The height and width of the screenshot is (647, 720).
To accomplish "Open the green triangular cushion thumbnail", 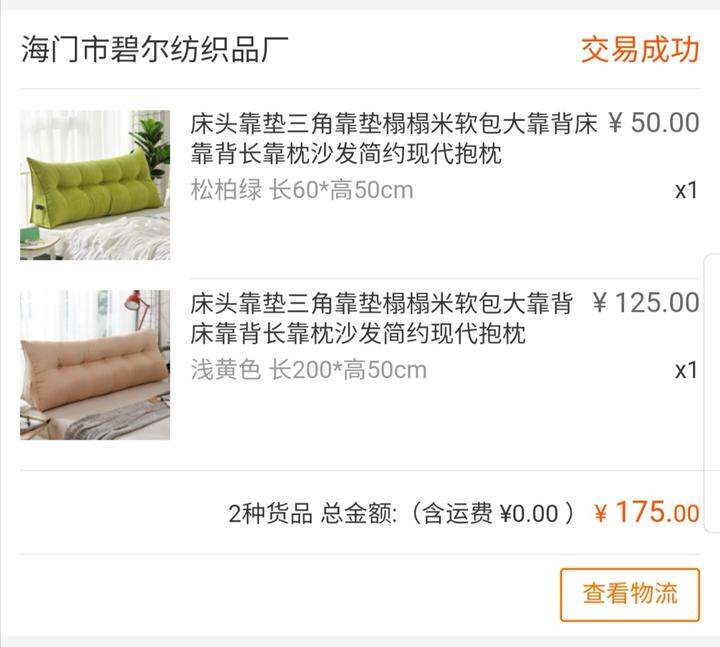I will click(x=95, y=185).
